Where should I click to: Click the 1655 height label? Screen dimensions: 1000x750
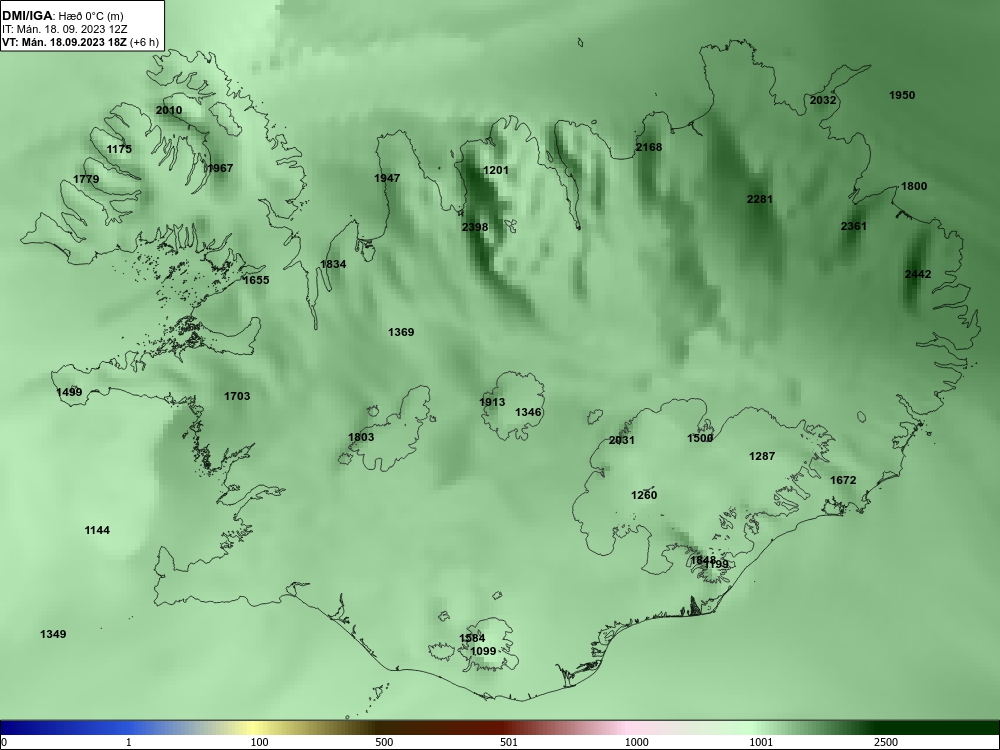click(256, 280)
